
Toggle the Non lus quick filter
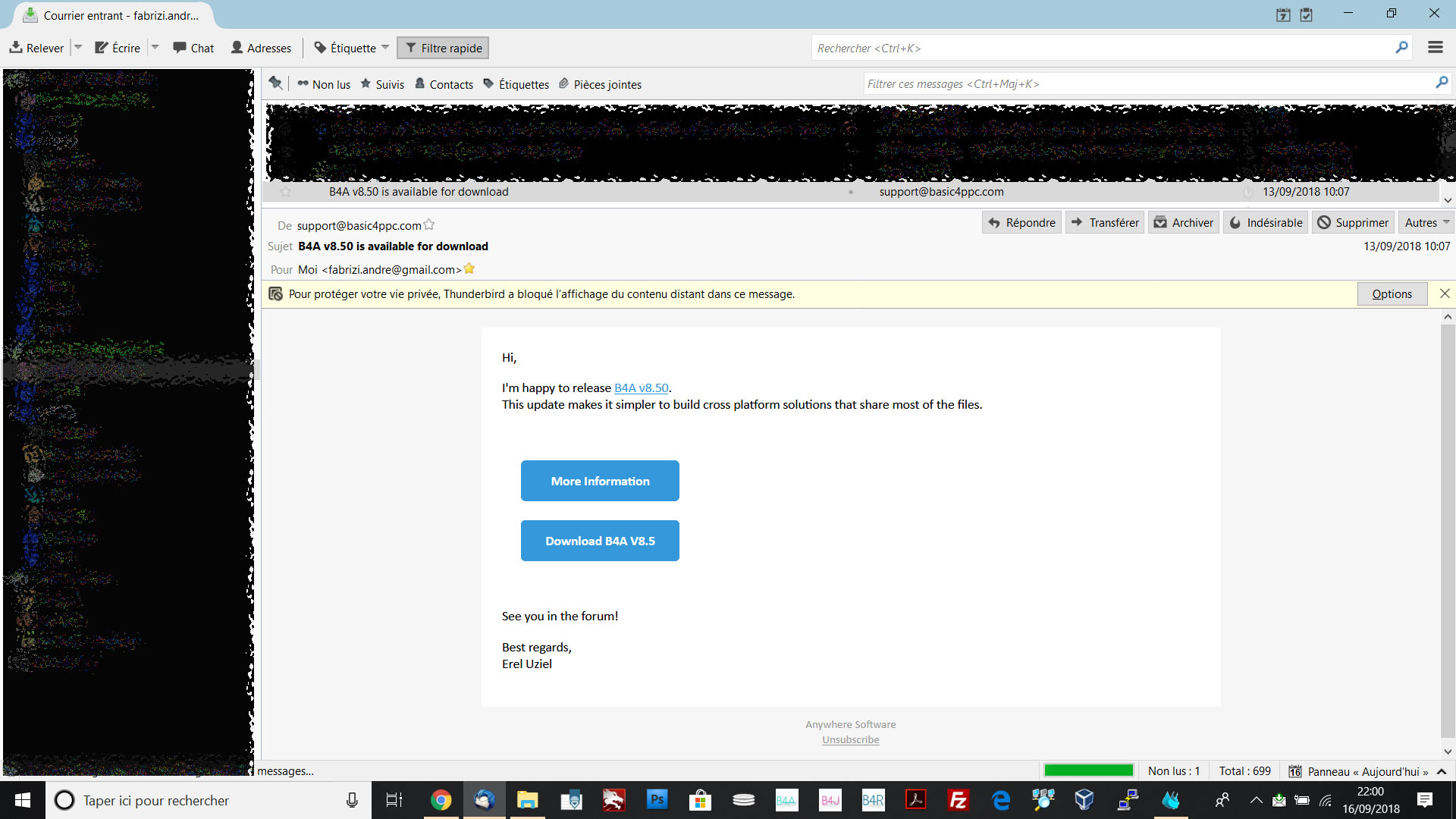pos(324,84)
